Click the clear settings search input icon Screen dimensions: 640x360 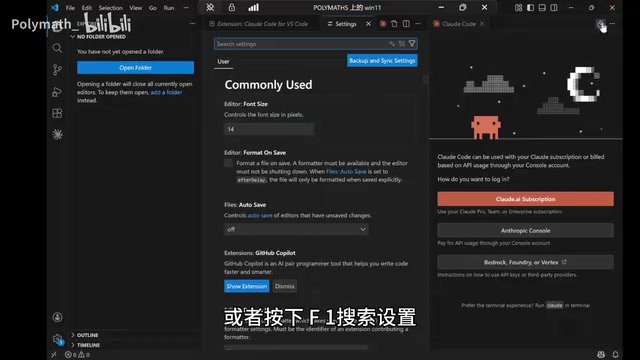pyautogui.click(x=402, y=44)
